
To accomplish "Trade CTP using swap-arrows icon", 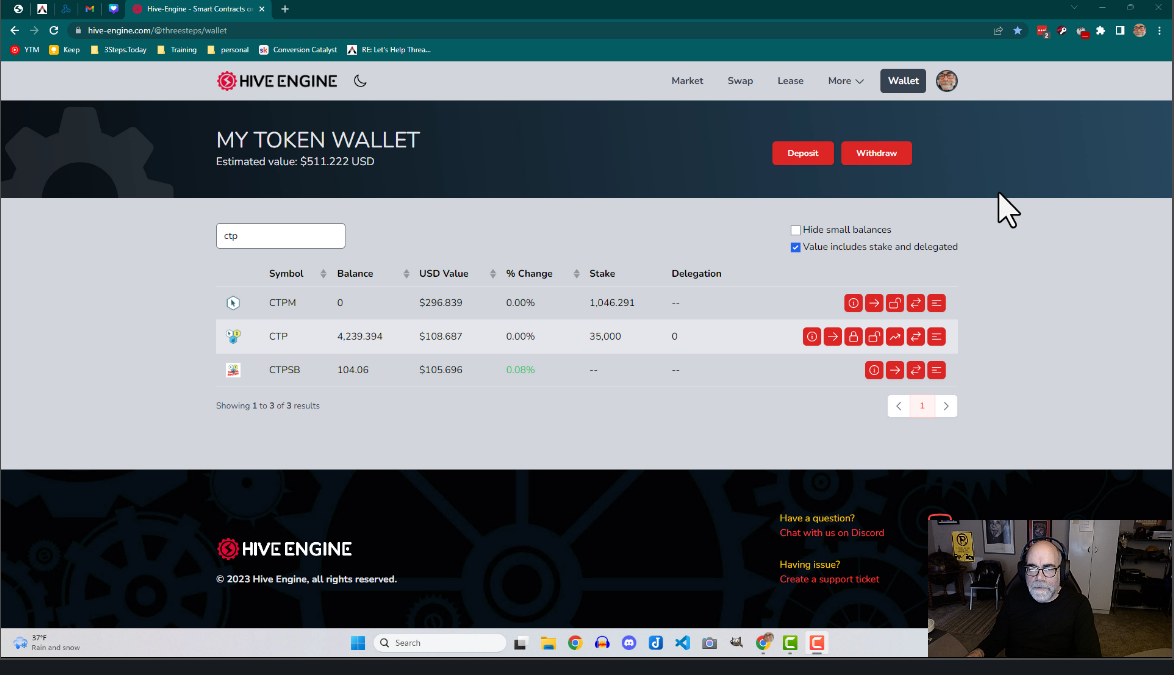I will click(x=916, y=337).
